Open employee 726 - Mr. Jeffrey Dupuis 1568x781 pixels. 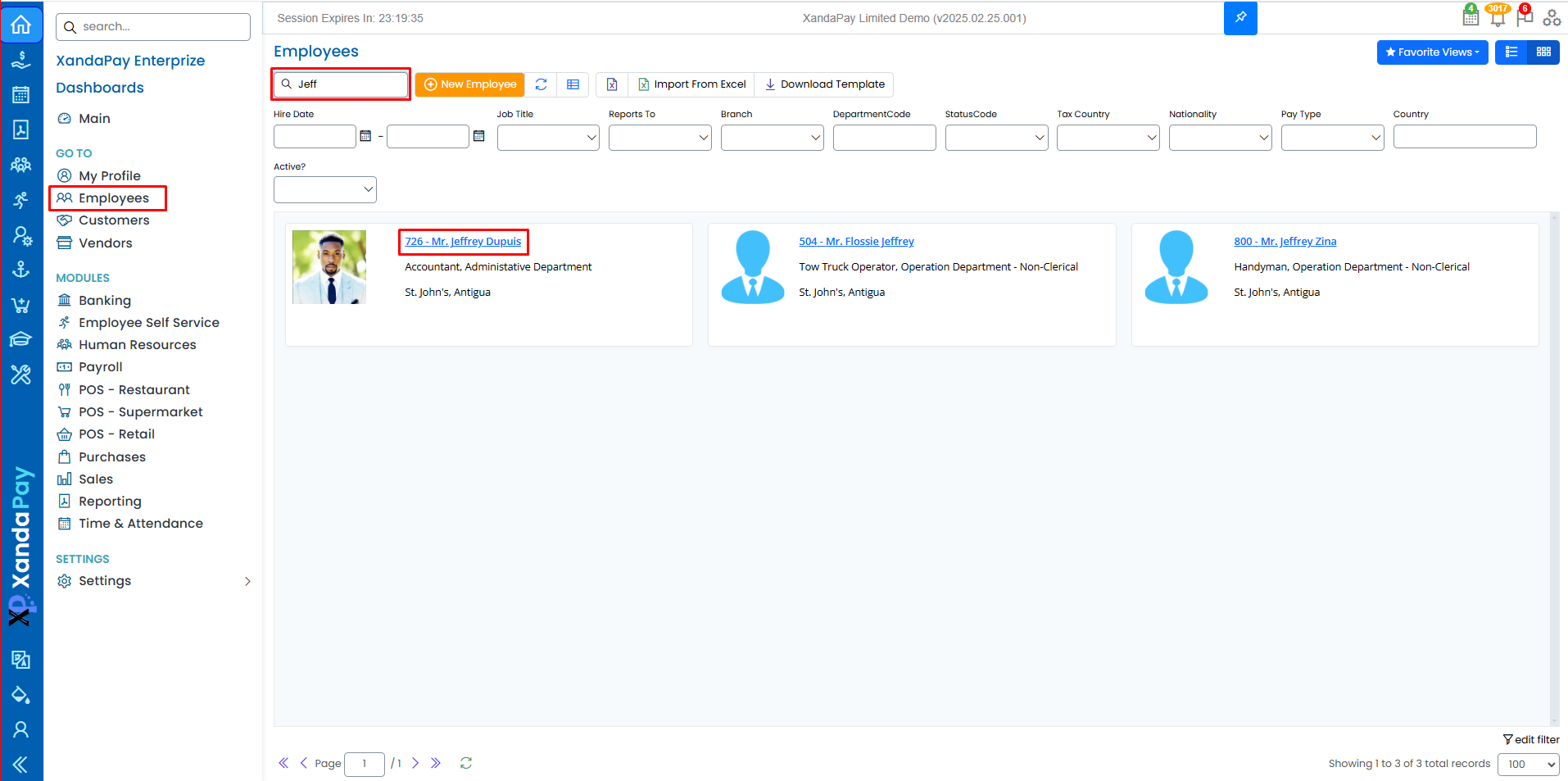[463, 242]
